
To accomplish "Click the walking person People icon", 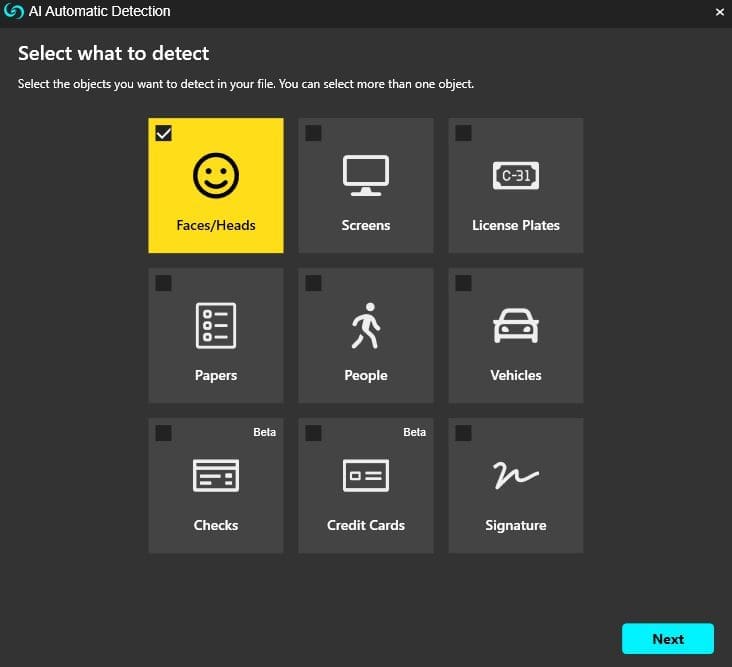I will point(365,326).
